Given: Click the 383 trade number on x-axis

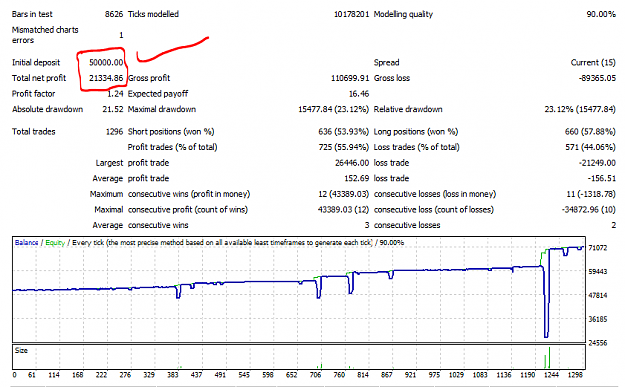Looking at the screenshot, I should point(173,375).
